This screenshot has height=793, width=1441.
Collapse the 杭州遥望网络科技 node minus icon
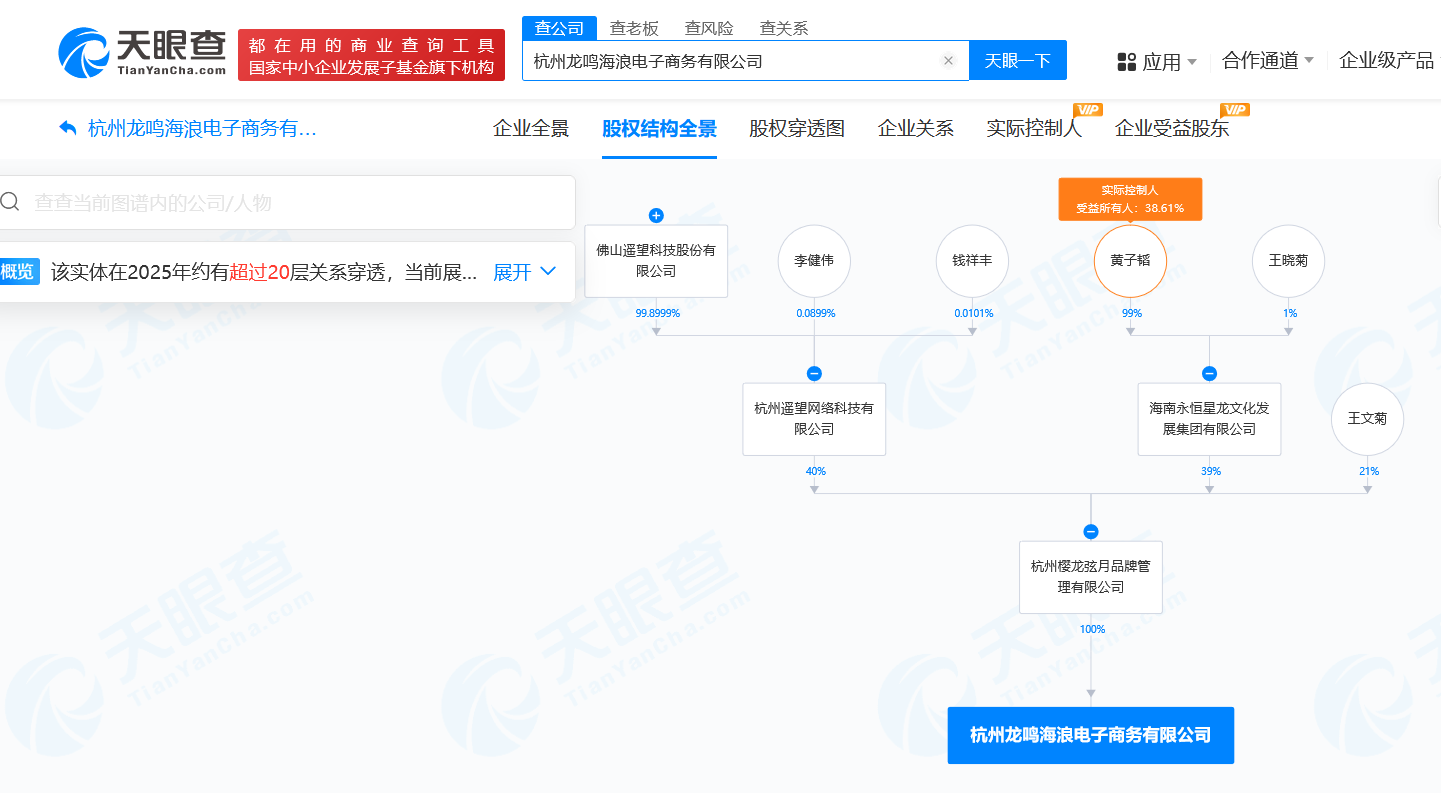[814, 374]
